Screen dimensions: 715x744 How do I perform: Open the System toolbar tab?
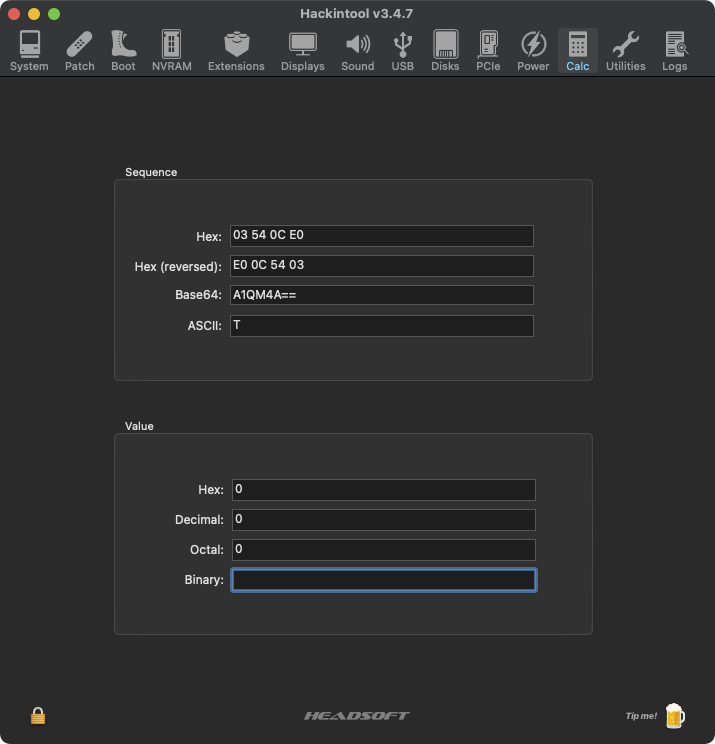point(29,51)
